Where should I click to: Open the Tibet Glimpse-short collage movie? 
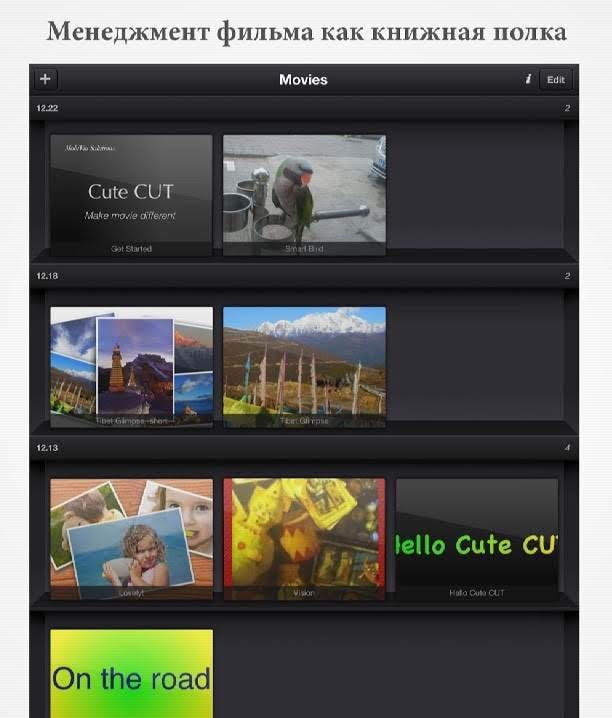coord(131,367)
